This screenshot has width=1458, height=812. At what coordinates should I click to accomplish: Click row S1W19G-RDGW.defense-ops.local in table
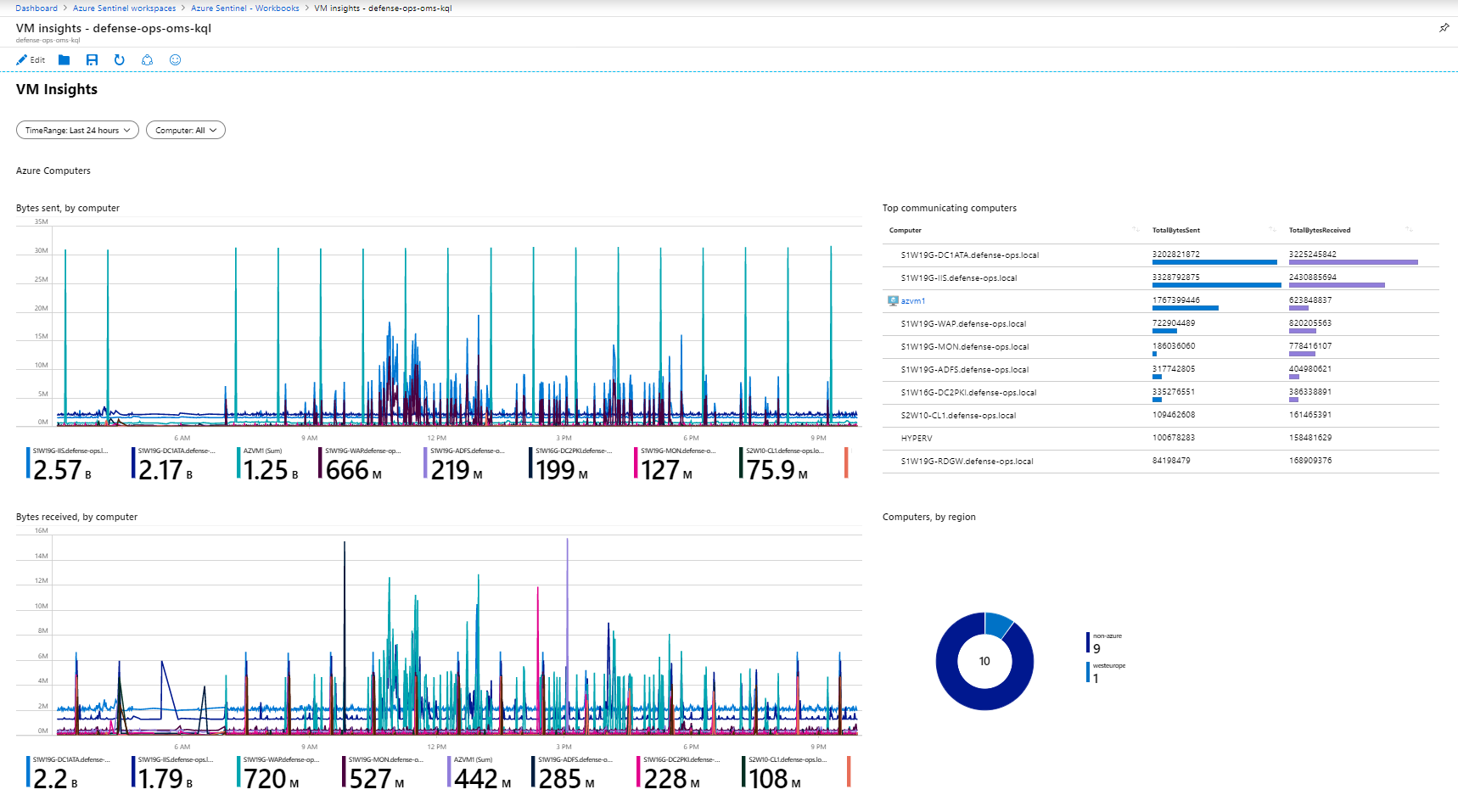tap(1160, 462)
